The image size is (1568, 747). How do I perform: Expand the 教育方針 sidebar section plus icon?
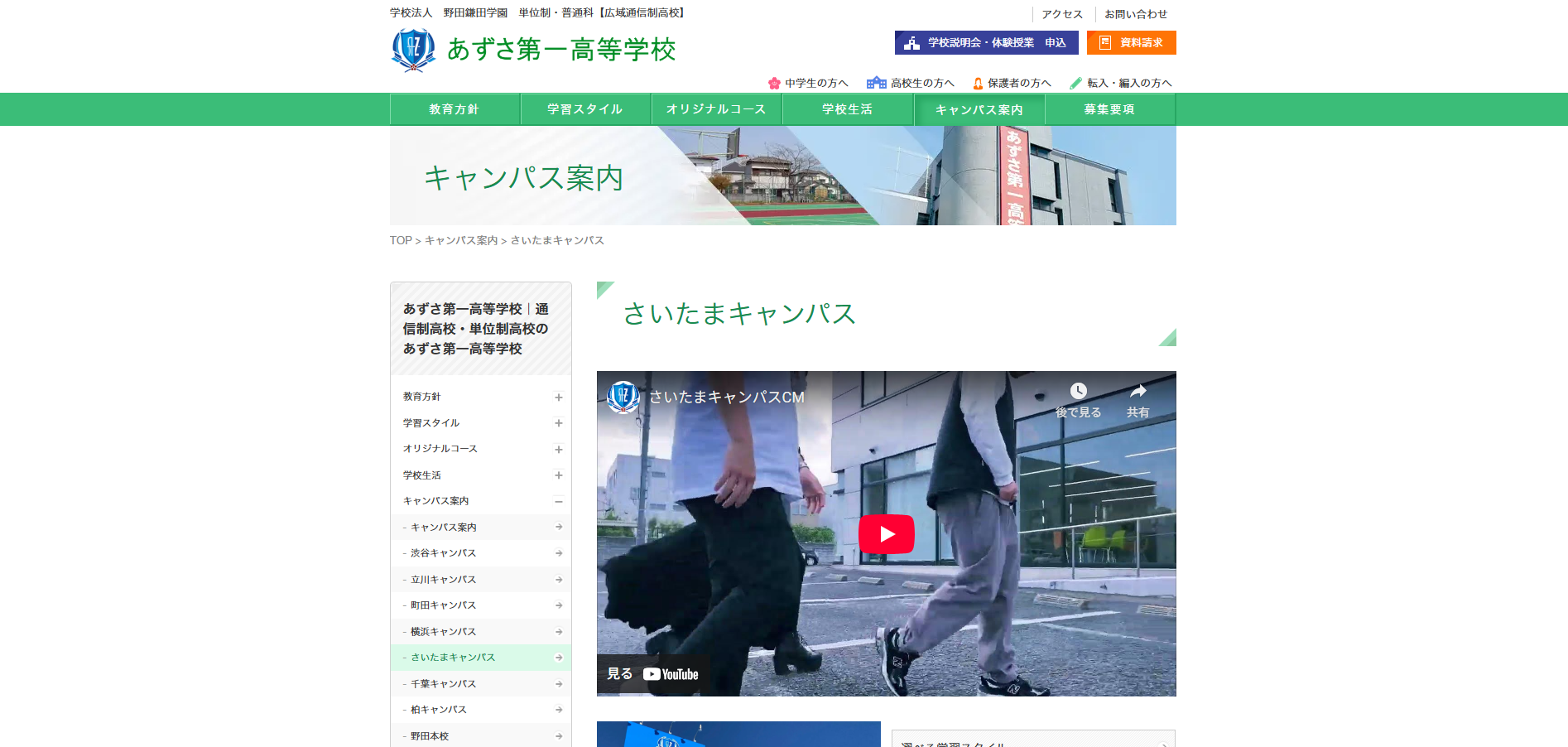[559, 398]
